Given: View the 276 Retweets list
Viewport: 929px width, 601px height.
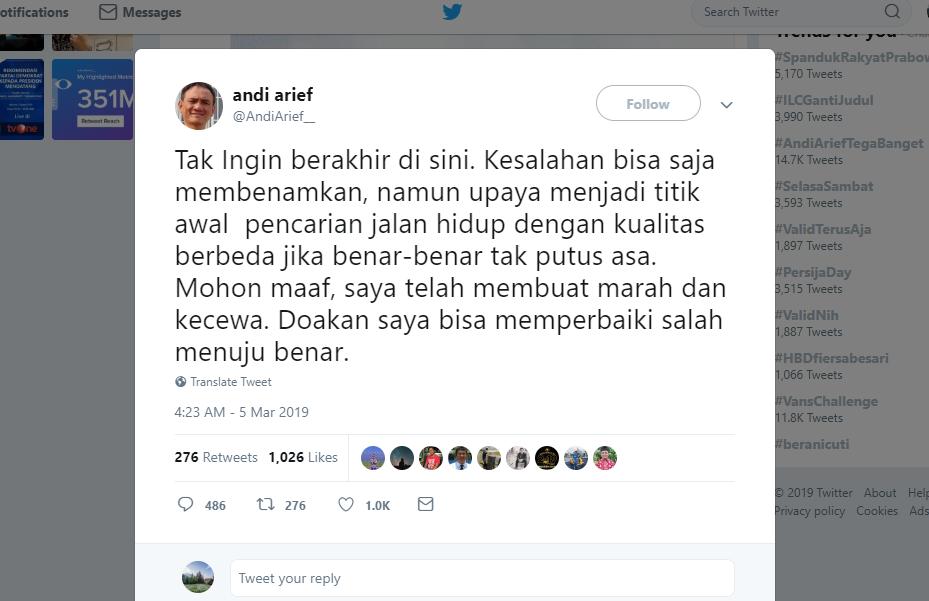Looking at the screenshot, I should (x=216, y=457).
